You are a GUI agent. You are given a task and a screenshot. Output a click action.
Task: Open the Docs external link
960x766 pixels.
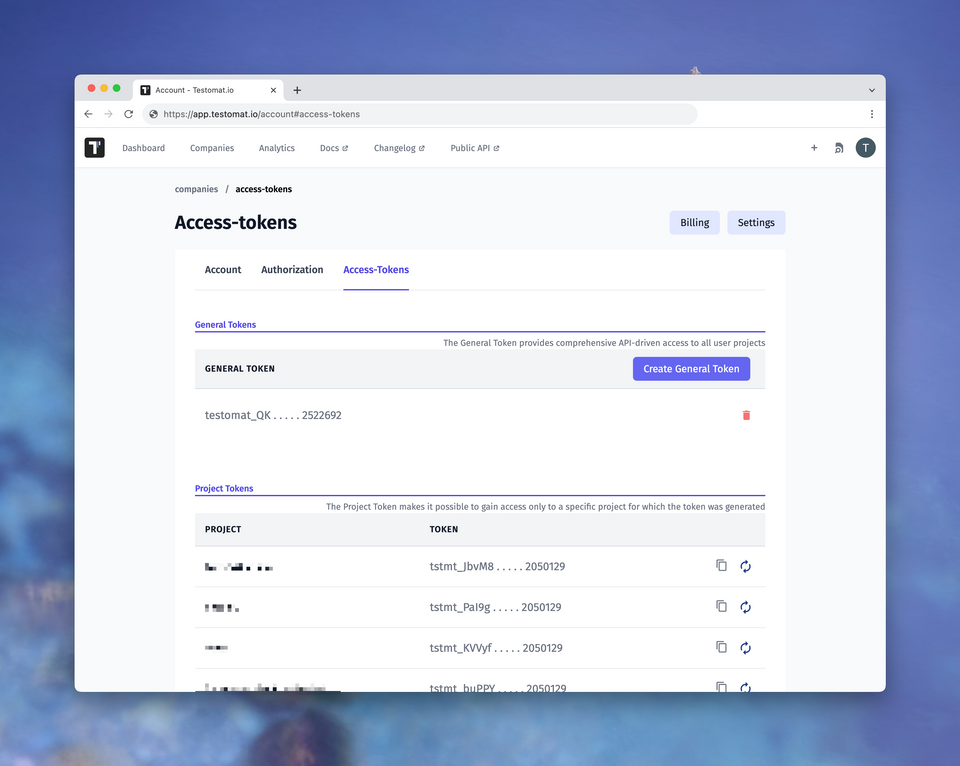334,148
